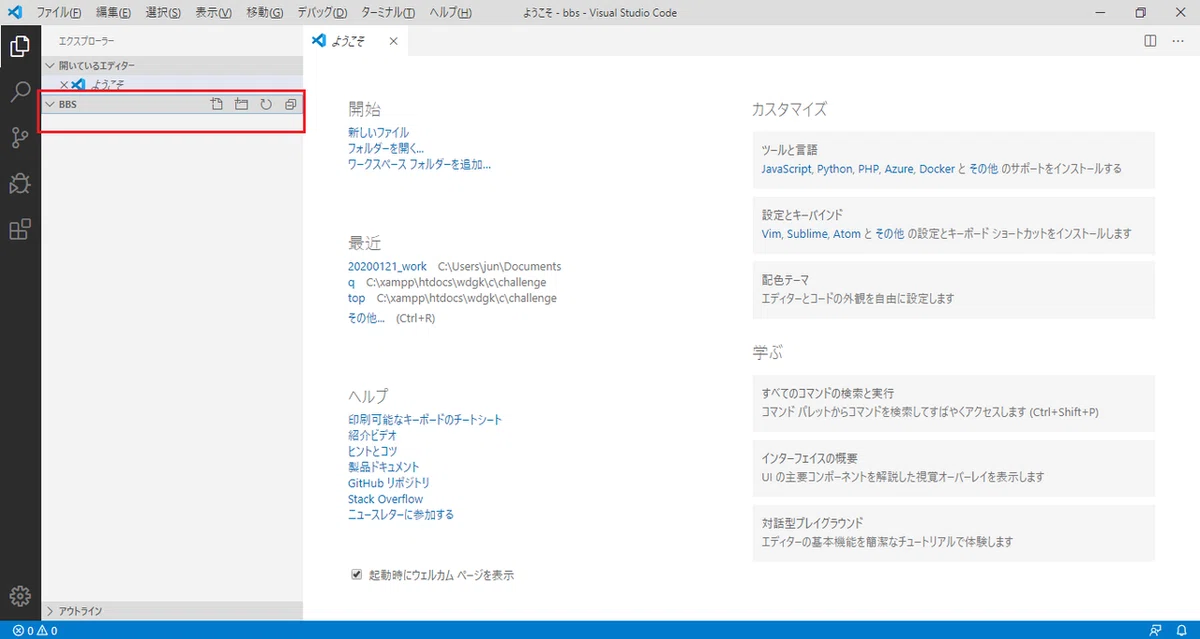Viewport: 1200px width, 639px height.
Task: Open the 編集(E) menu
Action: point(114,13)
